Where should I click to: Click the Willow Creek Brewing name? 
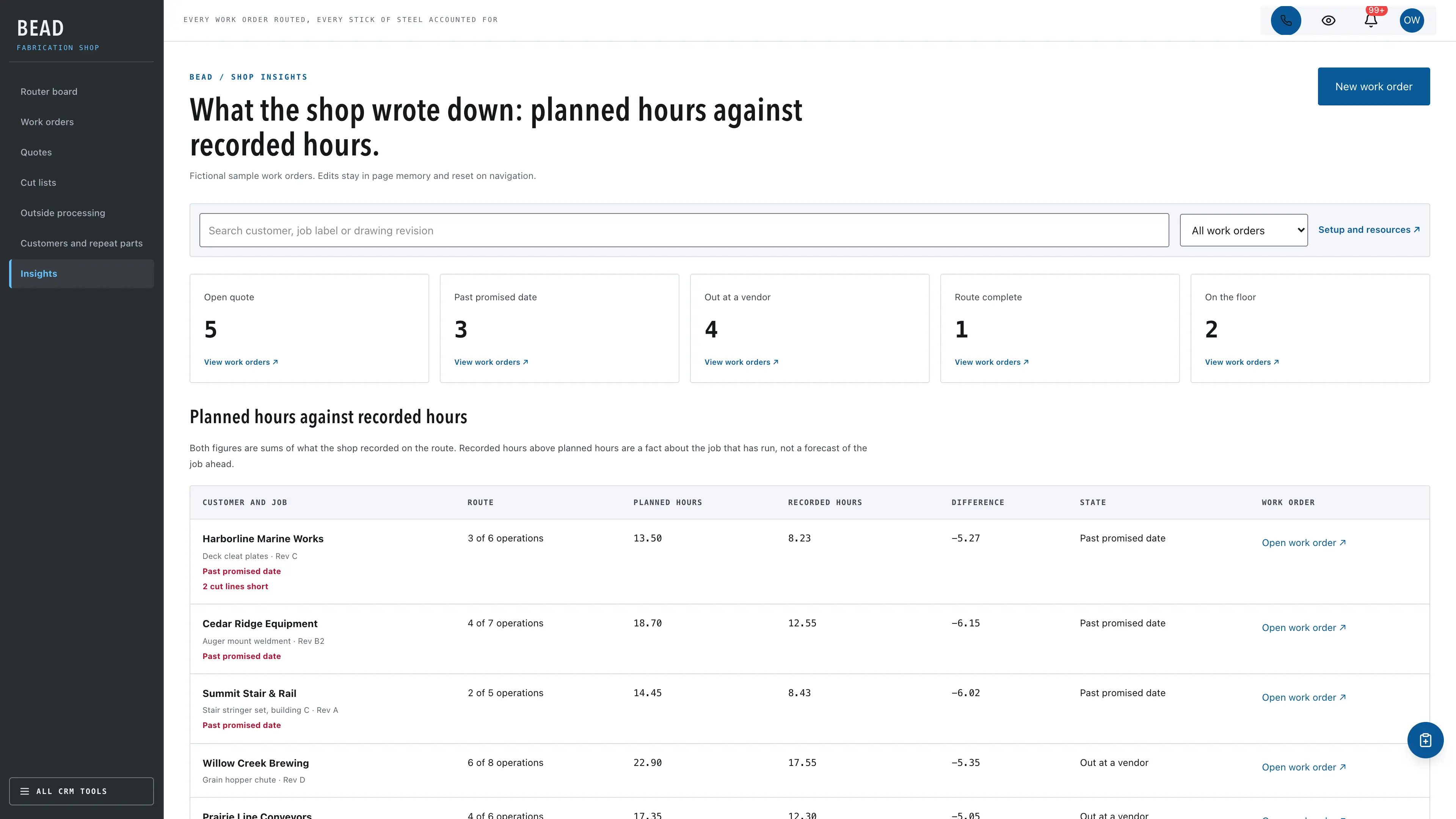256,763
